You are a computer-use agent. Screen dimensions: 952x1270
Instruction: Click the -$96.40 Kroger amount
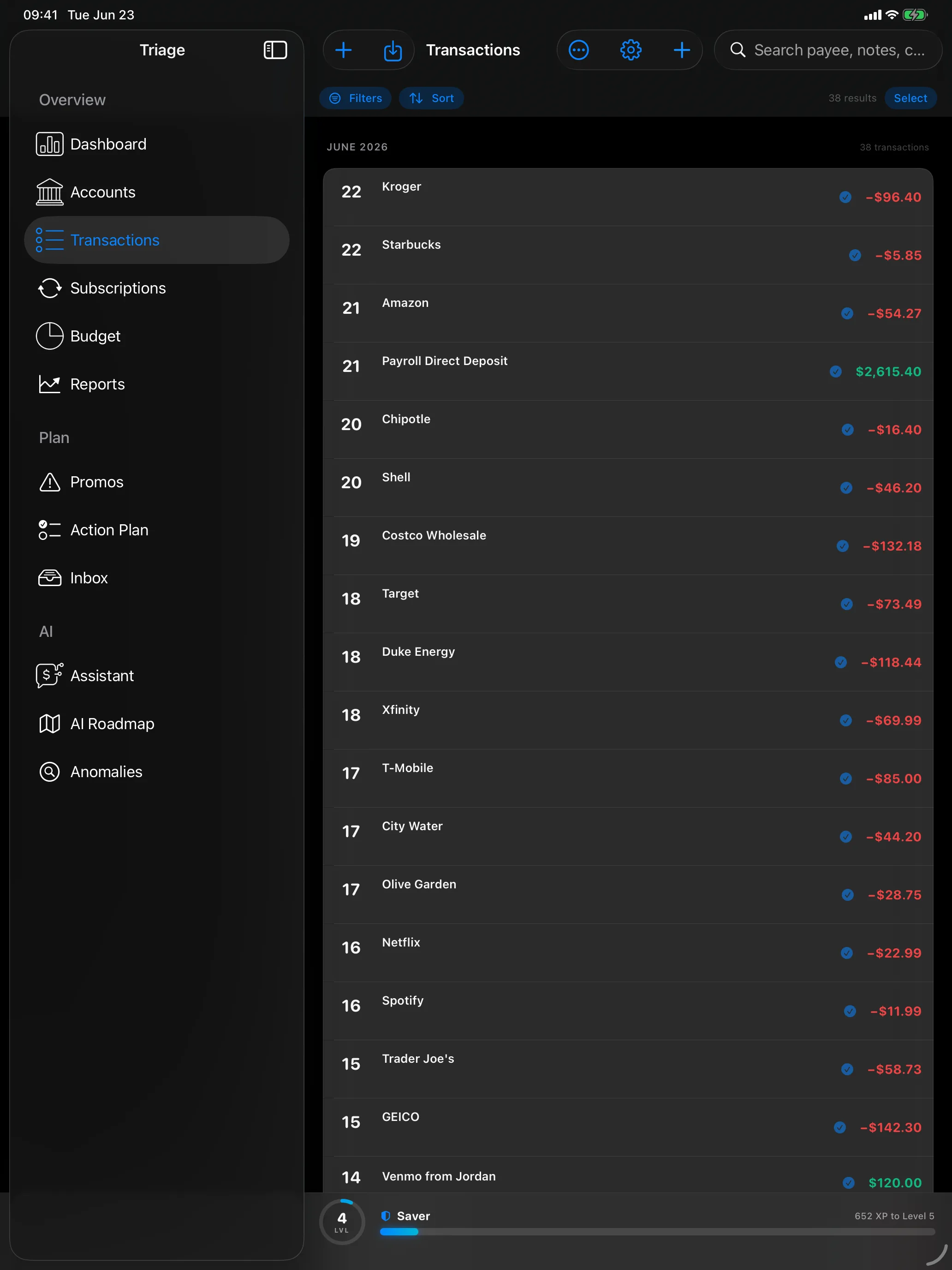(x=893, y=198)
